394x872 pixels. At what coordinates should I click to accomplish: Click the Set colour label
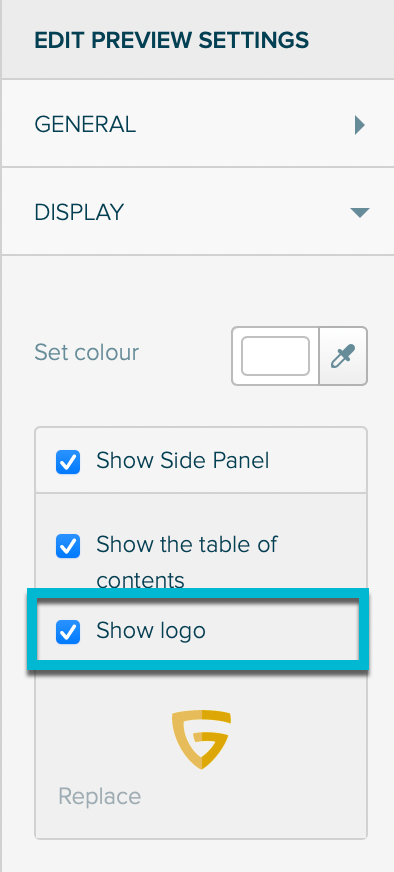pyautogui.click(x=87, y=352)
